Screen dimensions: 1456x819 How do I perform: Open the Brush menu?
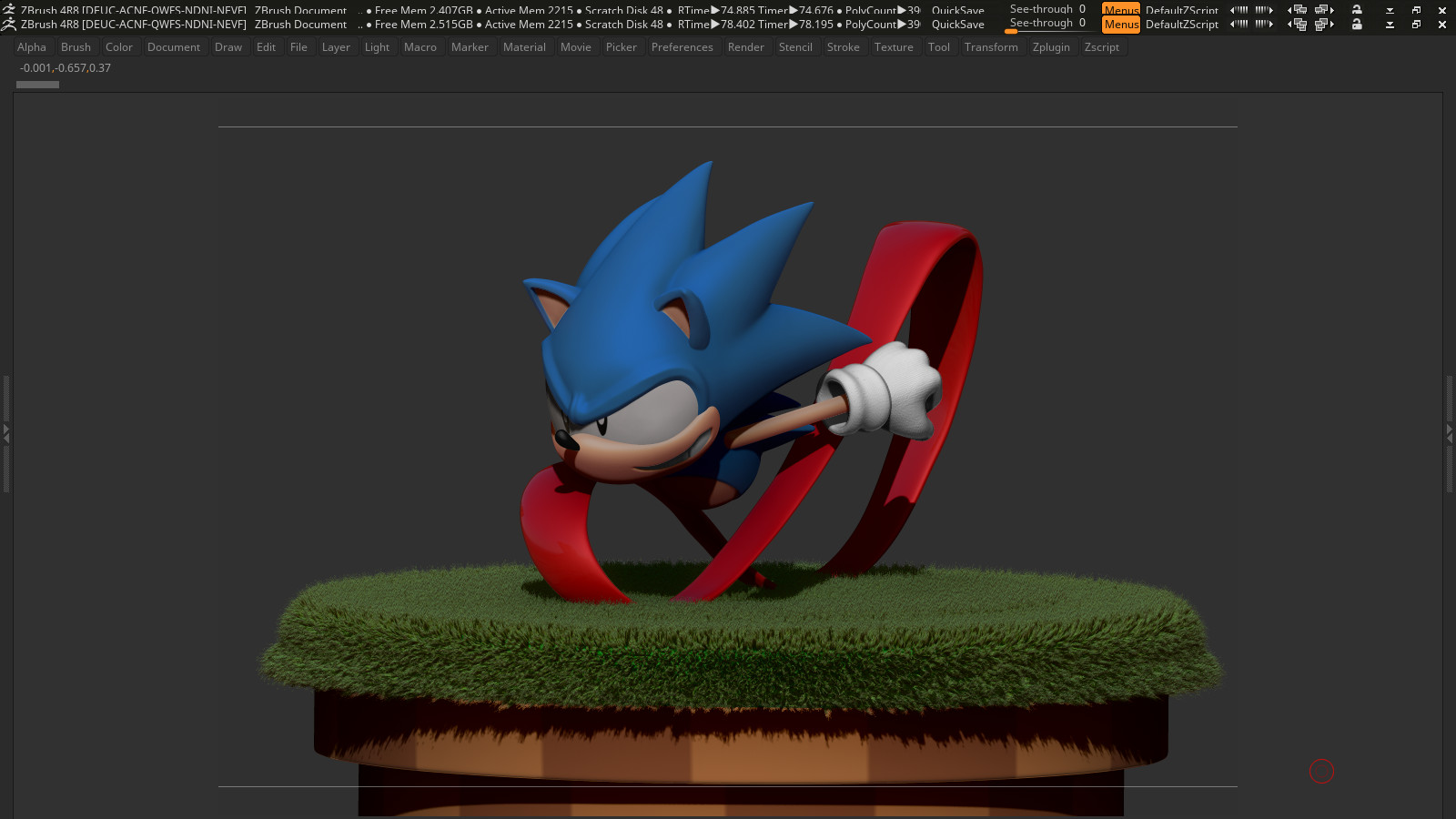[x=76, y=47]
